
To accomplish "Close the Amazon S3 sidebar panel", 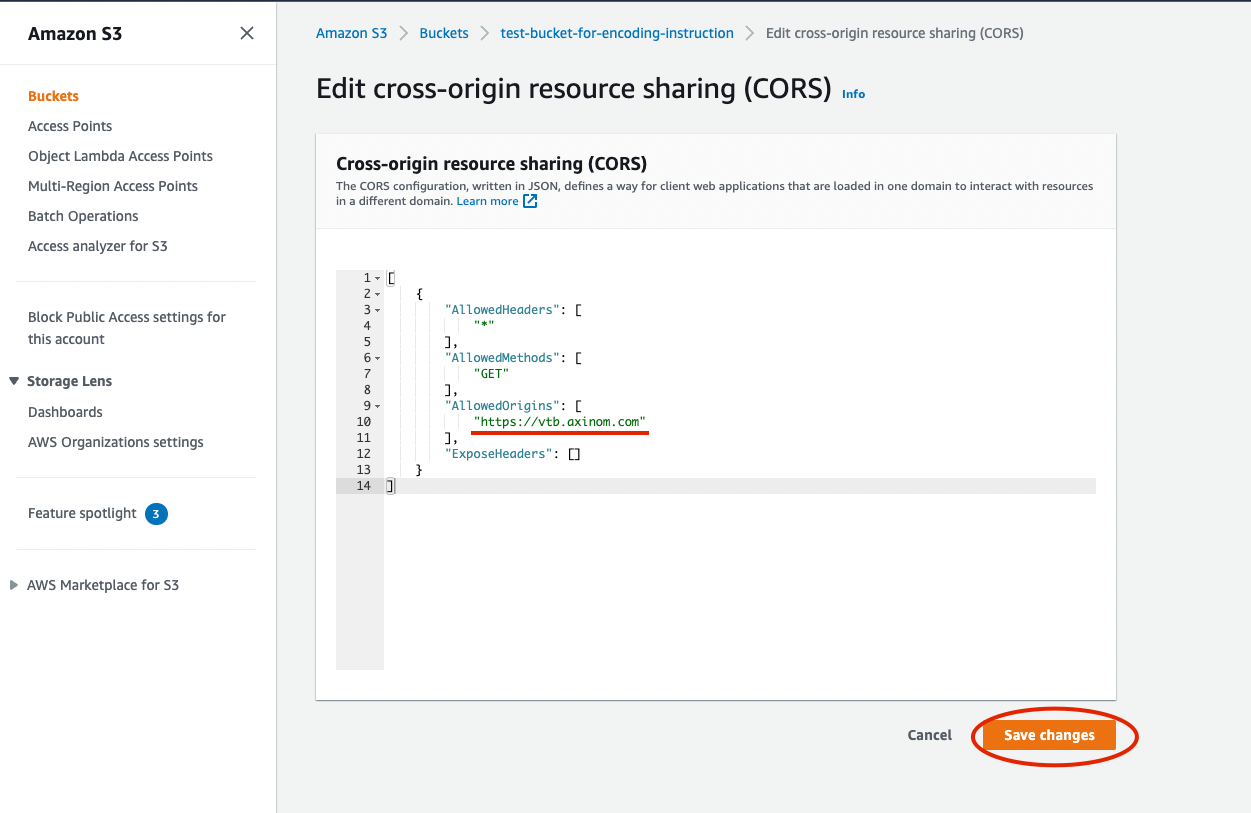I will coord(247,33).
